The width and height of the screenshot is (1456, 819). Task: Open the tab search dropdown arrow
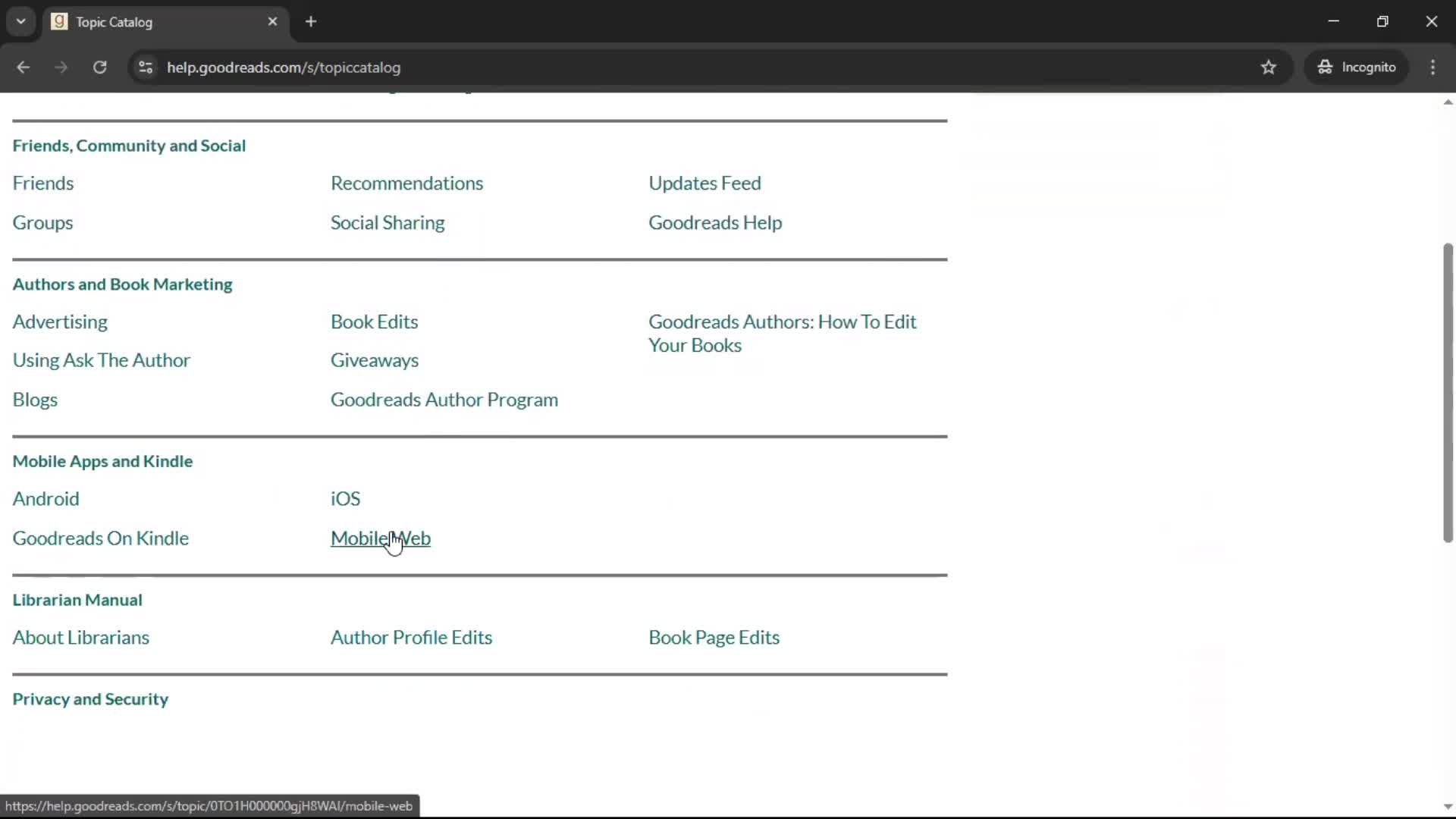pos(21,22)
